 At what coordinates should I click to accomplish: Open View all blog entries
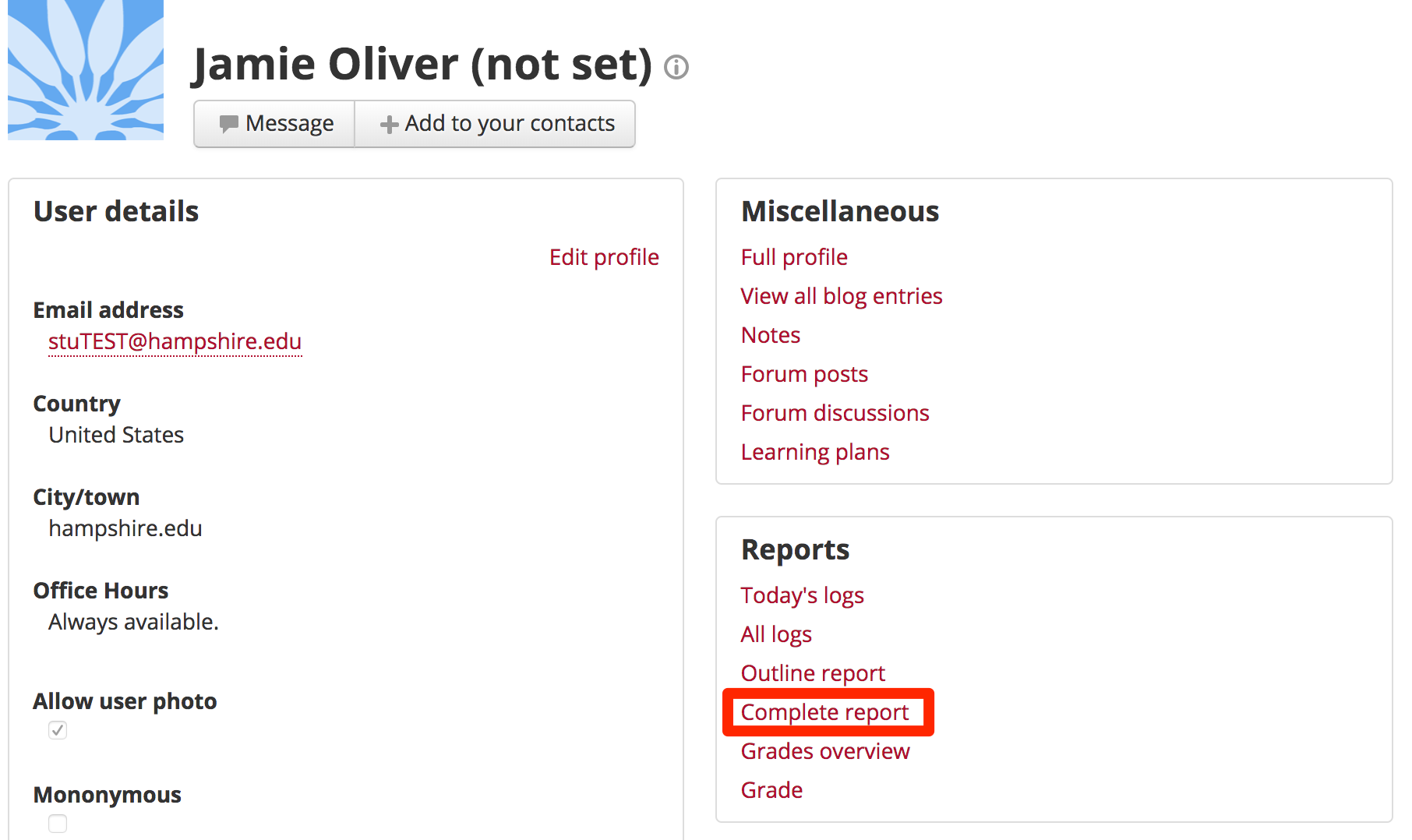point(842,296)
